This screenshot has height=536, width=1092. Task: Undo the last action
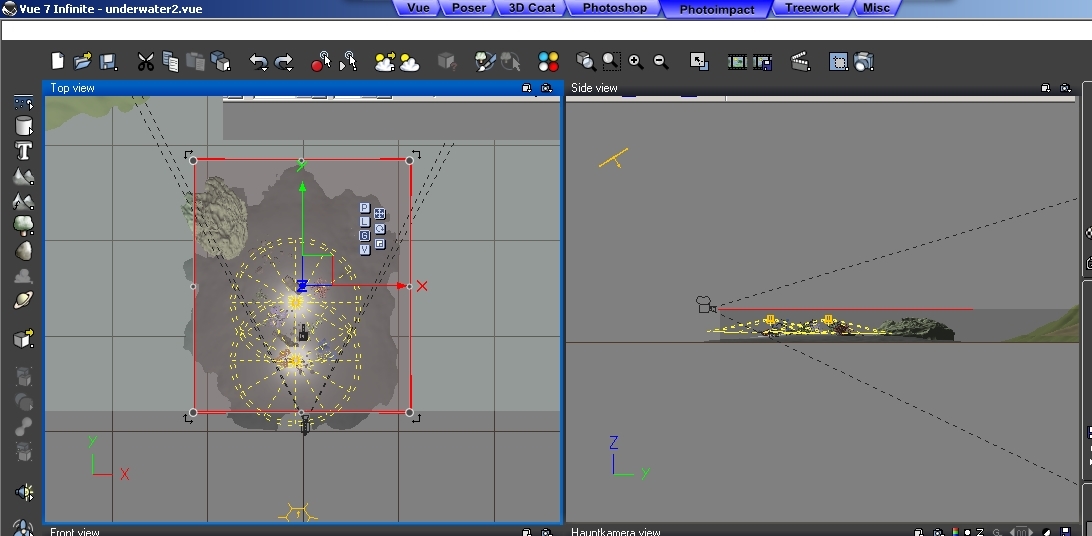[258, 62]
